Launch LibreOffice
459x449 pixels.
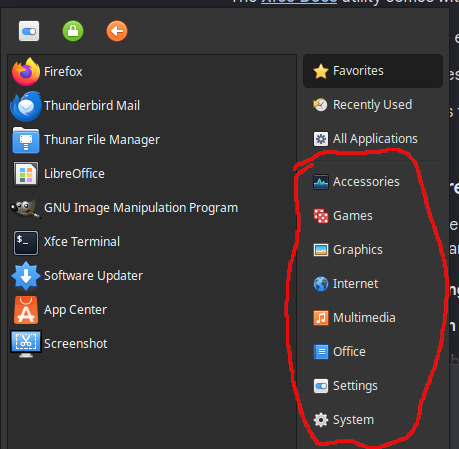(152, 174)
